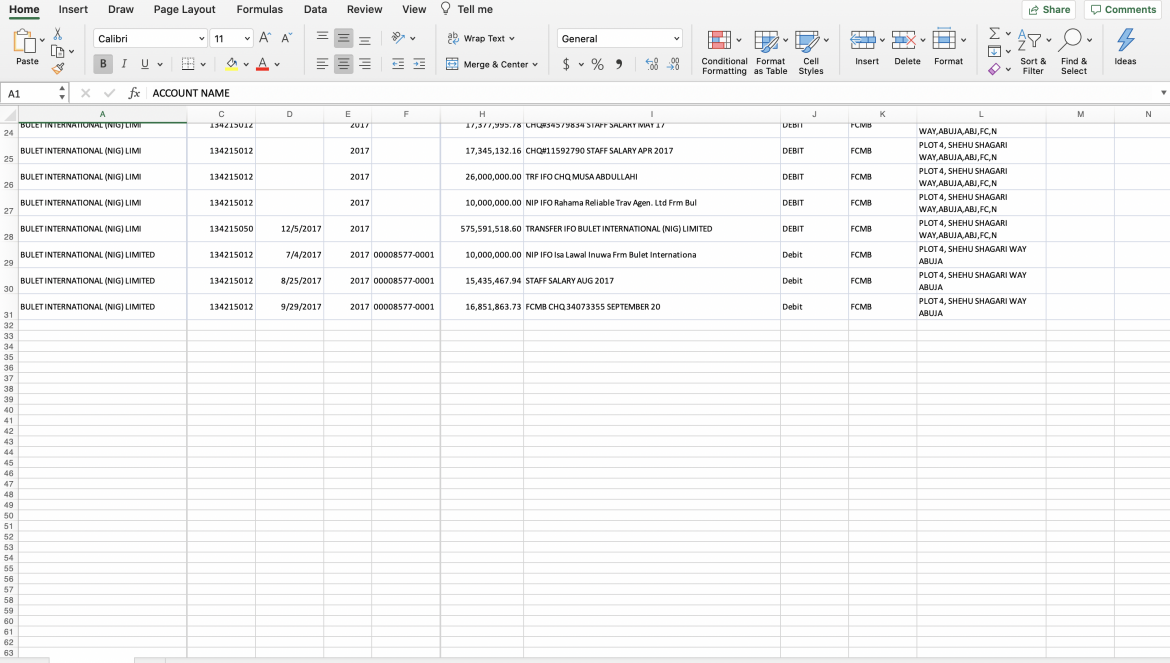The width and height of the screenshot is (1170, 663).
Task: Switch to the Review tab
Action: pos(364,10)
